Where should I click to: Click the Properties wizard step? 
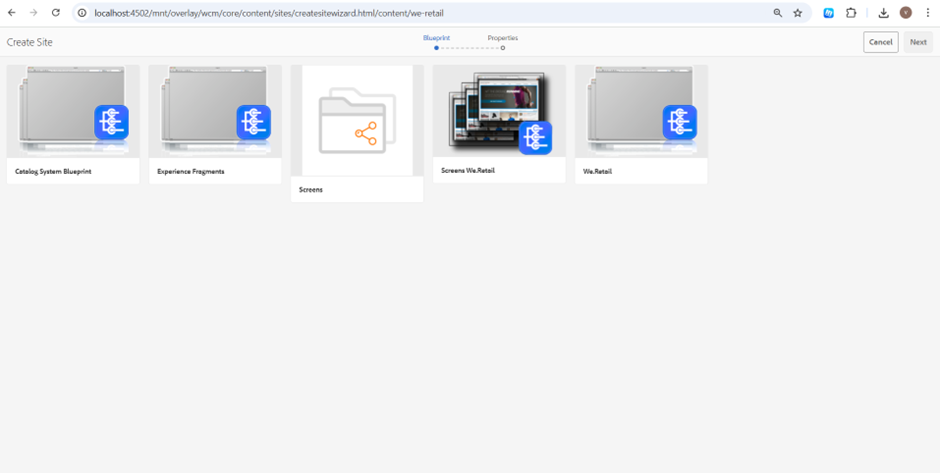pyautogui.click(x=502, y=42)
